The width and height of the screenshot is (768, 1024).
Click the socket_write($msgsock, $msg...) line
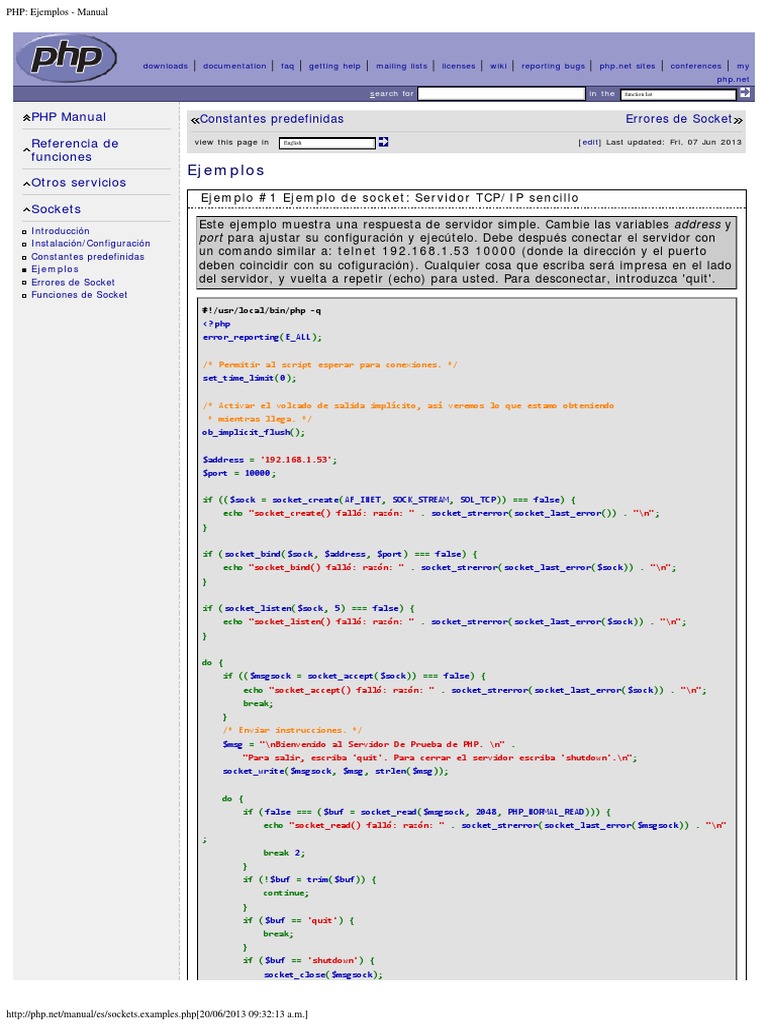336,771
